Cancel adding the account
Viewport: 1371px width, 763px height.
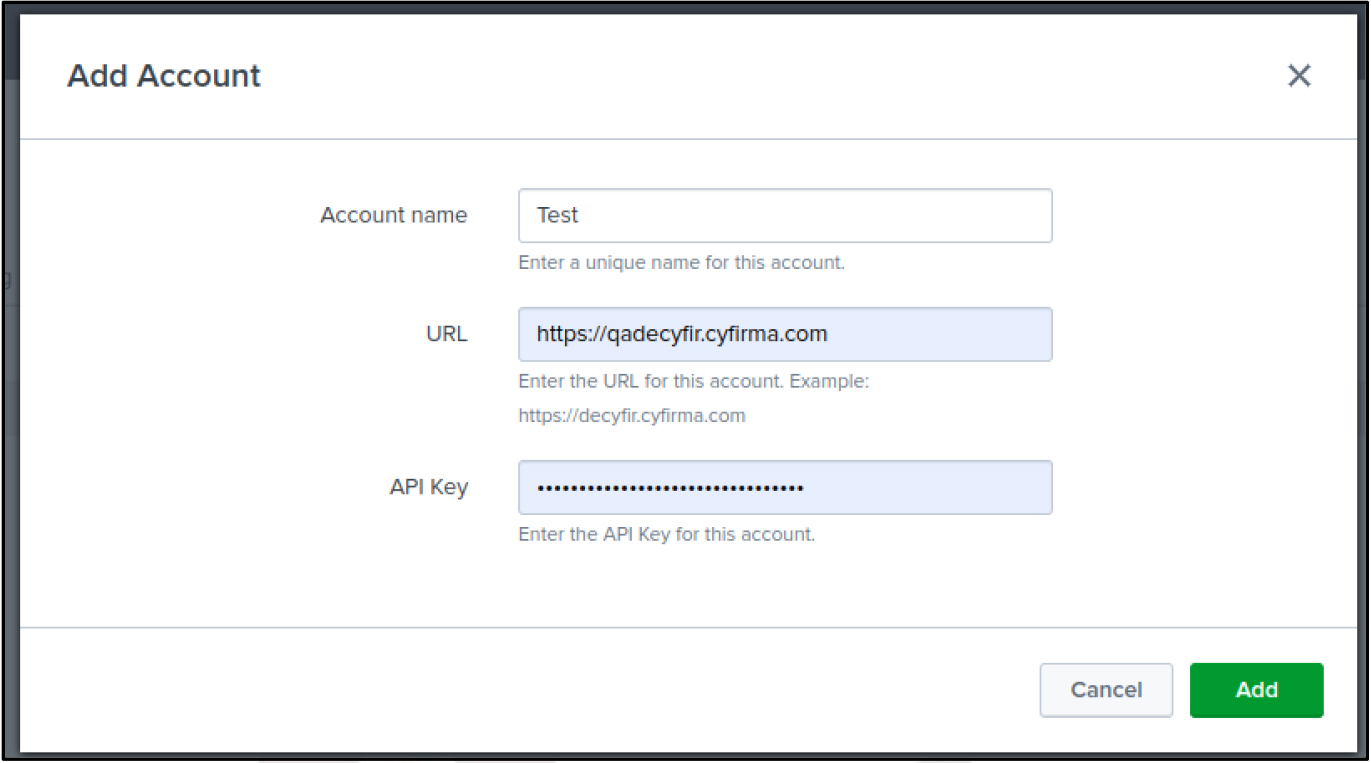(x=1106, y=690)
